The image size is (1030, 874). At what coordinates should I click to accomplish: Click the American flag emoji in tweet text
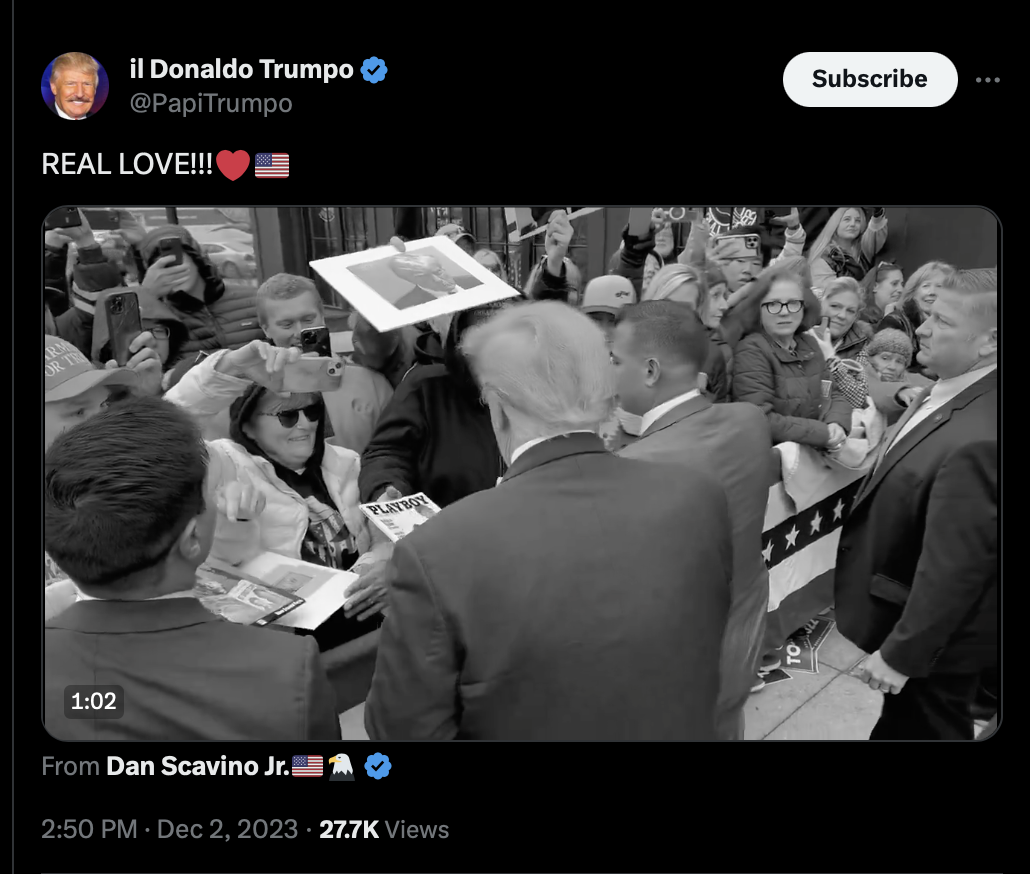point(272,165)
